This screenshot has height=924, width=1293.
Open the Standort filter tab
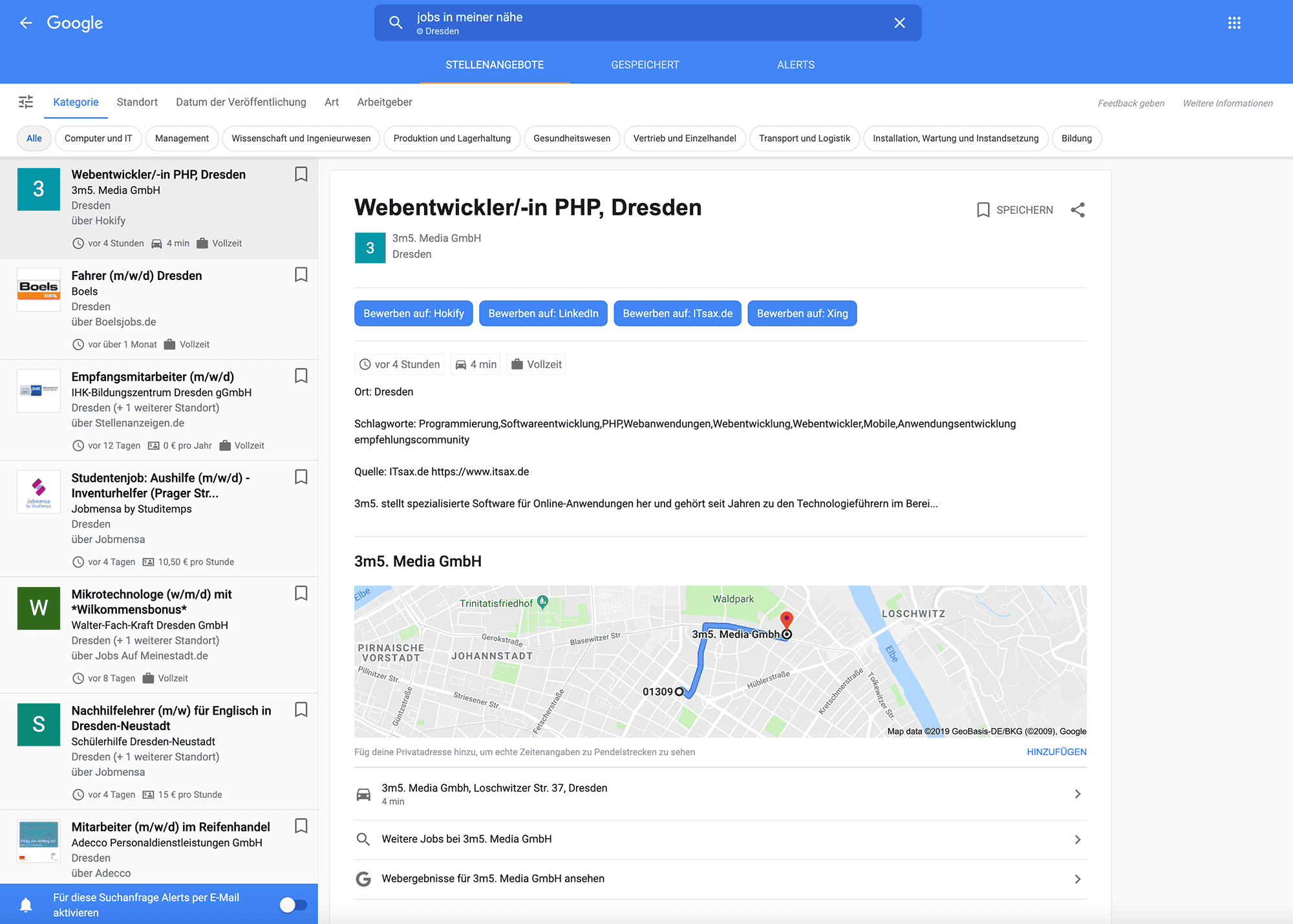137,102
